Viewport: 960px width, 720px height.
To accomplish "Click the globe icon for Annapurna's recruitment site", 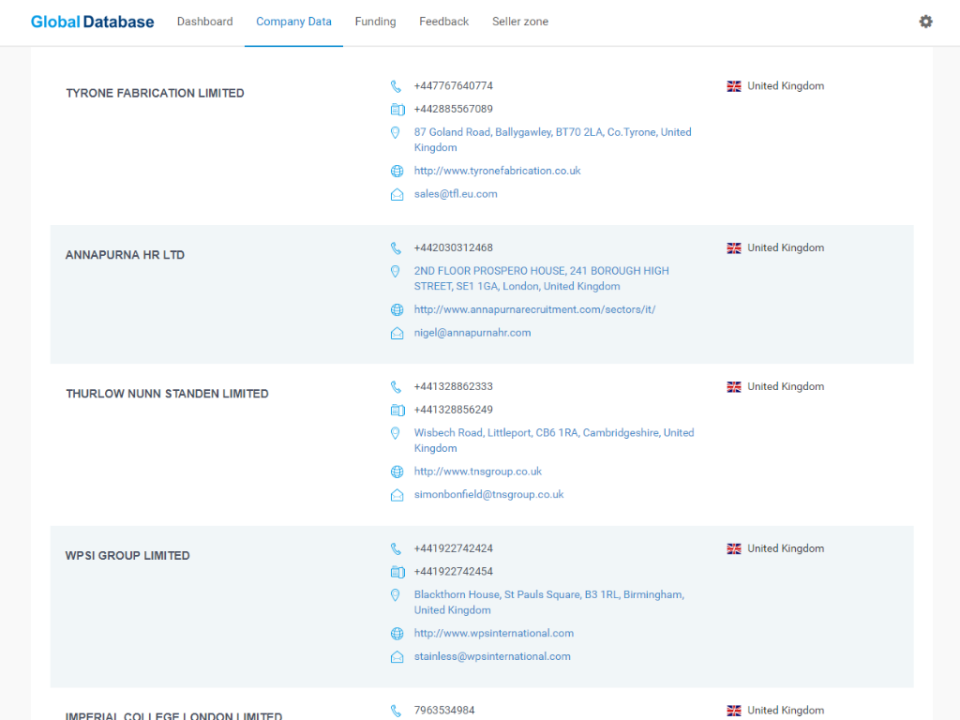I will [x=396, y=309].
